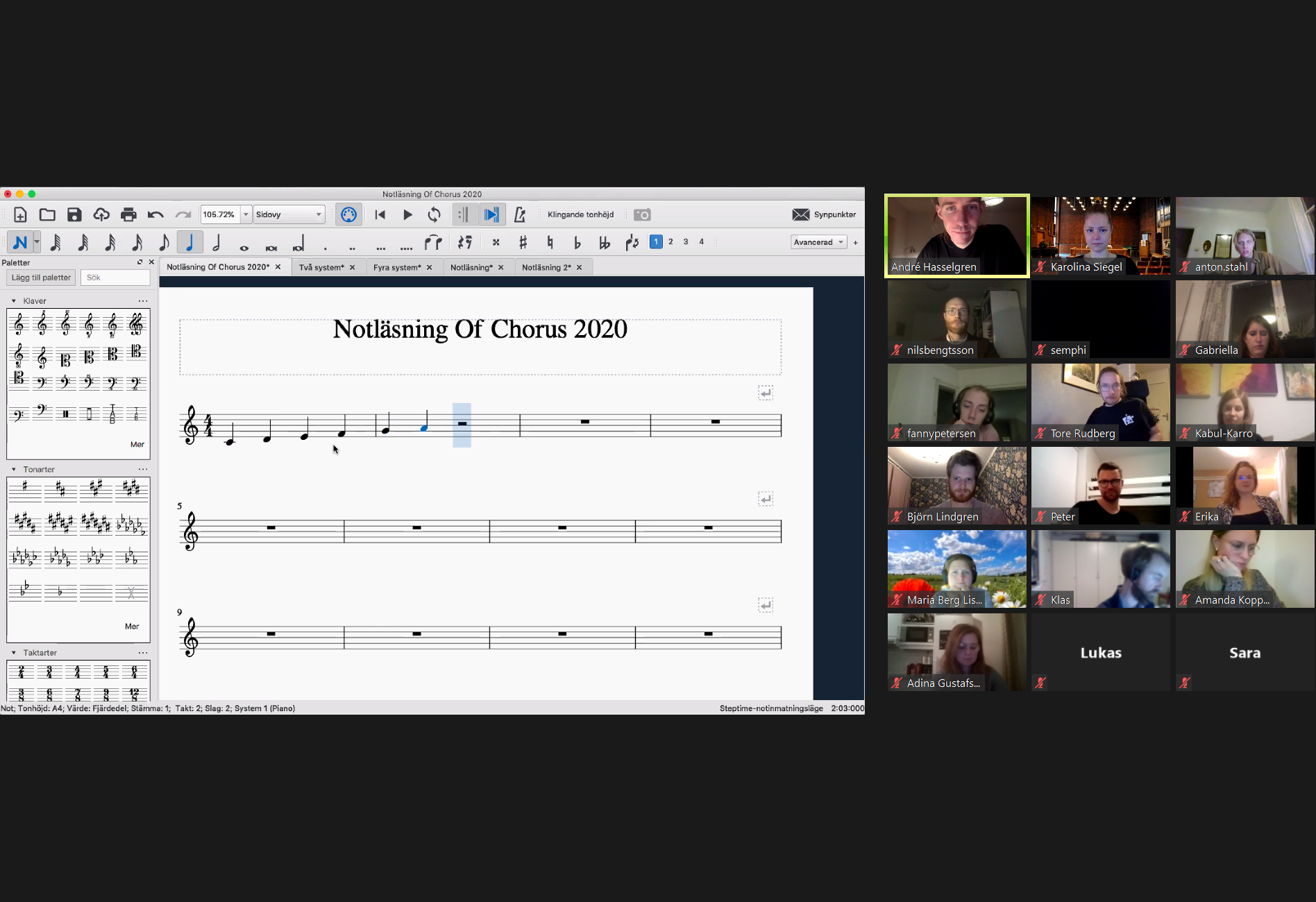
Task: Rewind playback to start
Action: click(380, 215)
